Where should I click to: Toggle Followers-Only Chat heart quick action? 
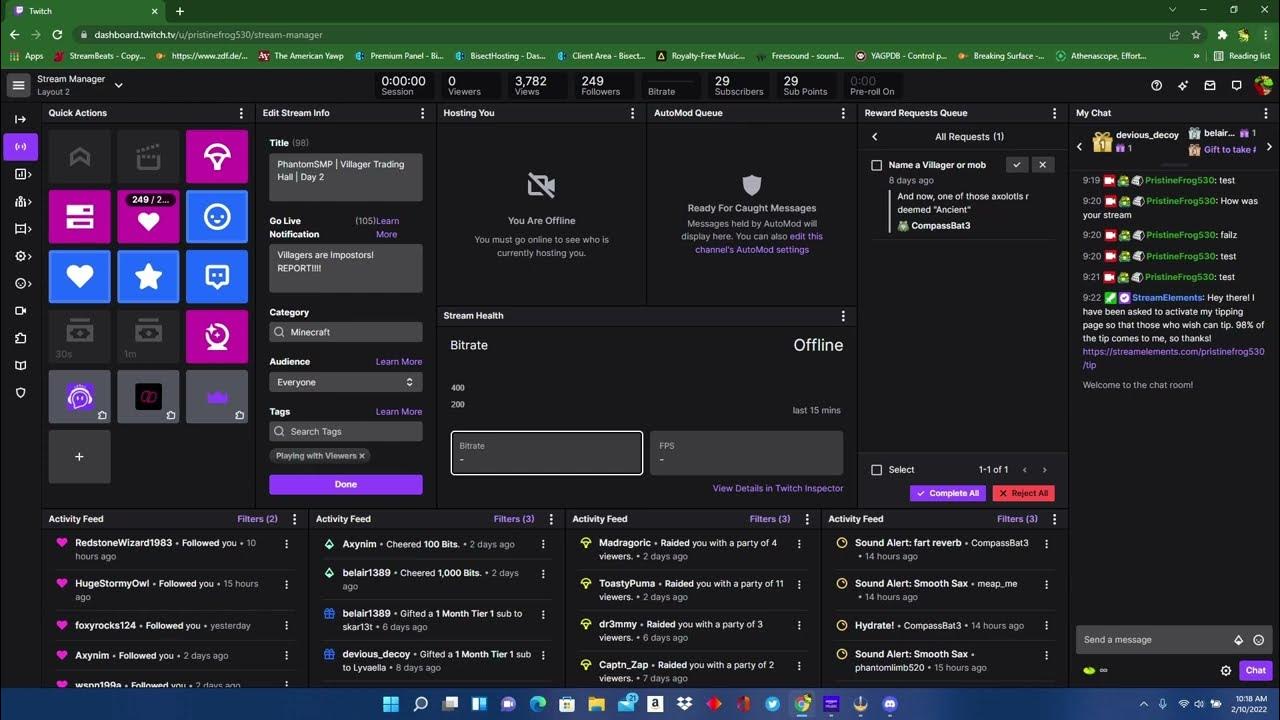[79, 276]
